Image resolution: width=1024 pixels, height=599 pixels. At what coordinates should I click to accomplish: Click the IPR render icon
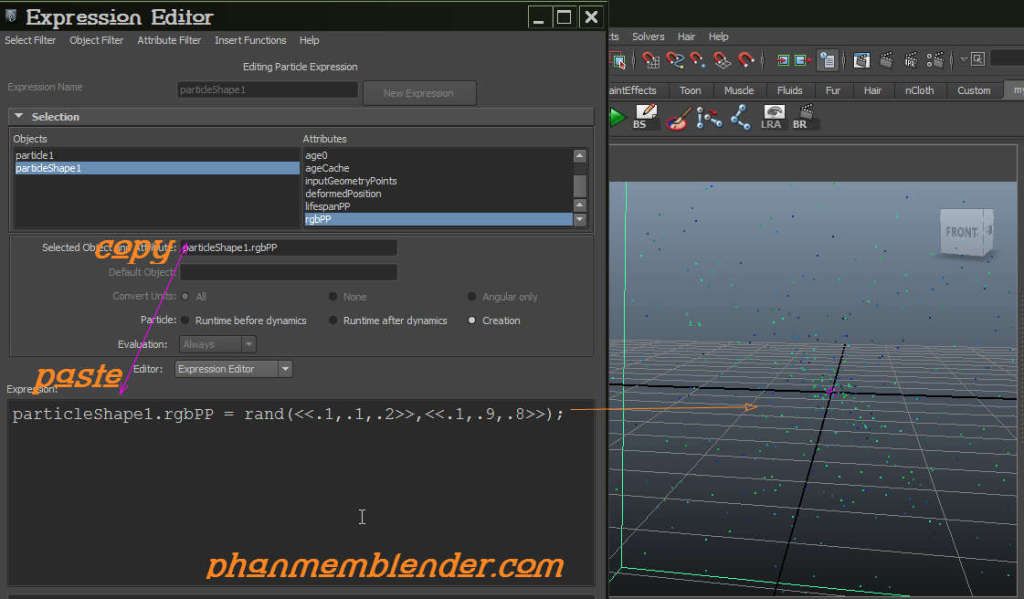[912, 60]
